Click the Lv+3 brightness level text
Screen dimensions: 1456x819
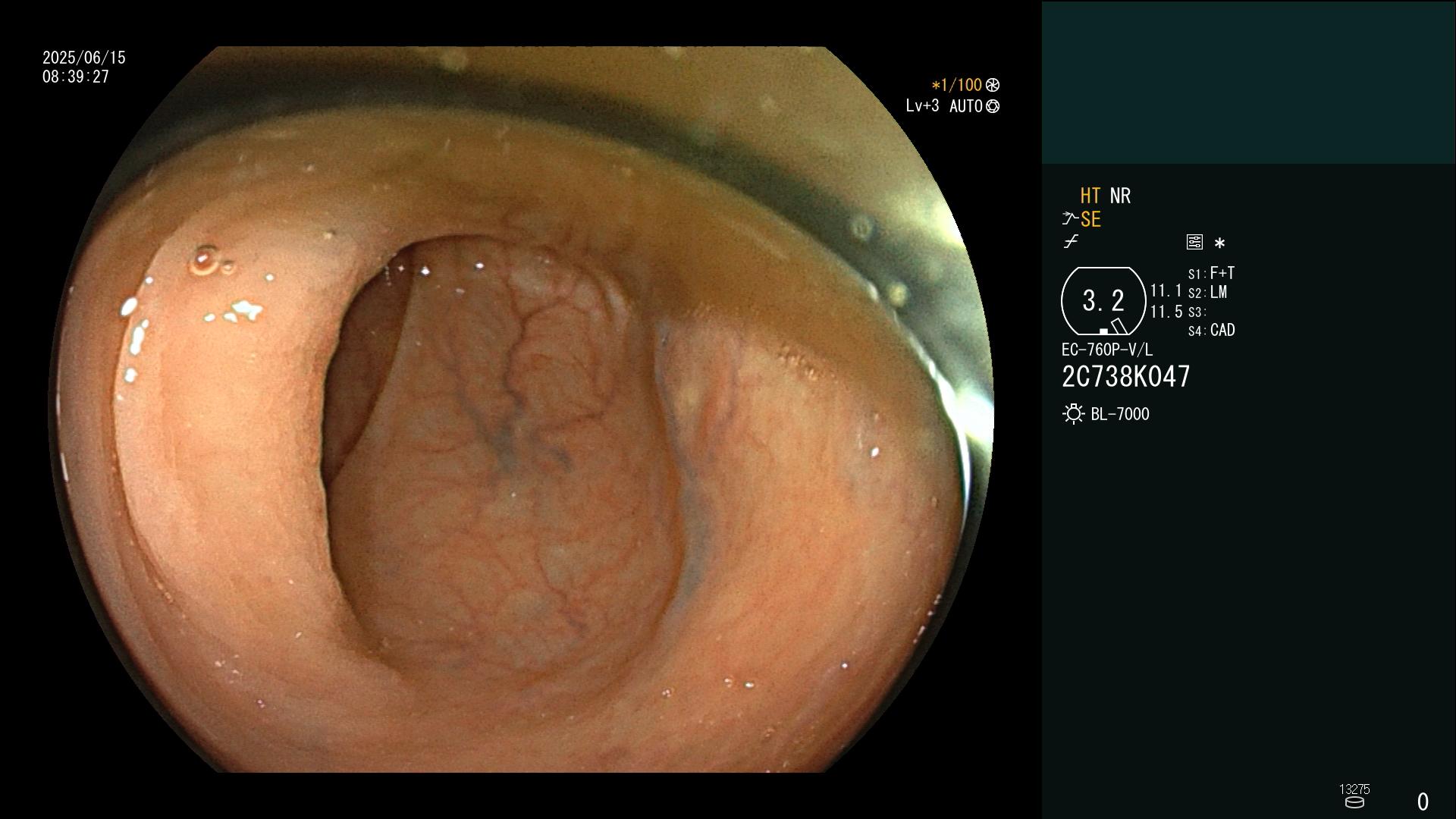click(922, 106)
